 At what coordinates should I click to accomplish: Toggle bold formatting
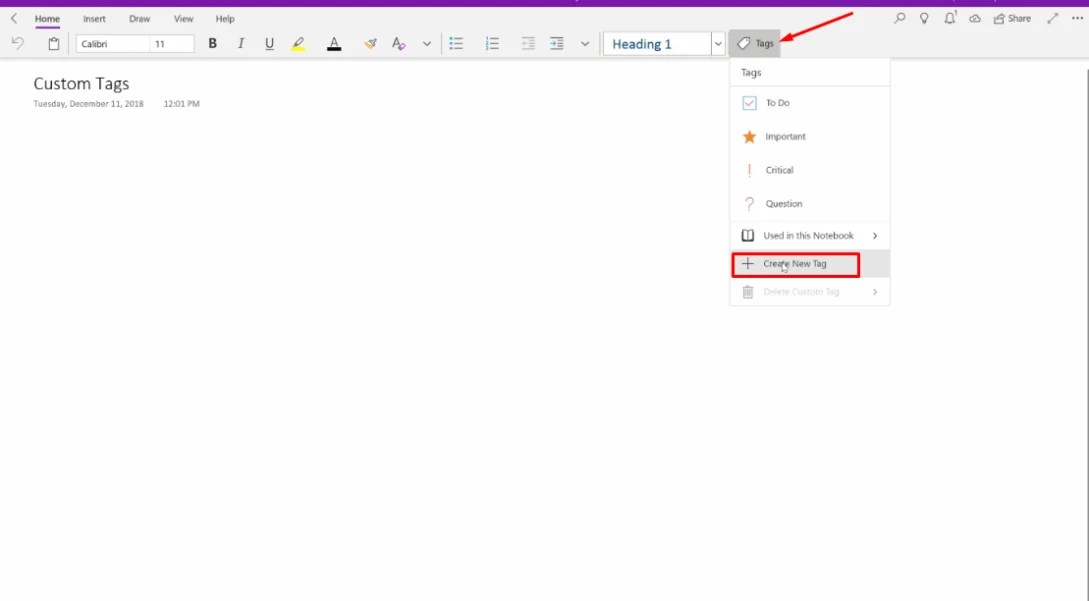[211, 43]
